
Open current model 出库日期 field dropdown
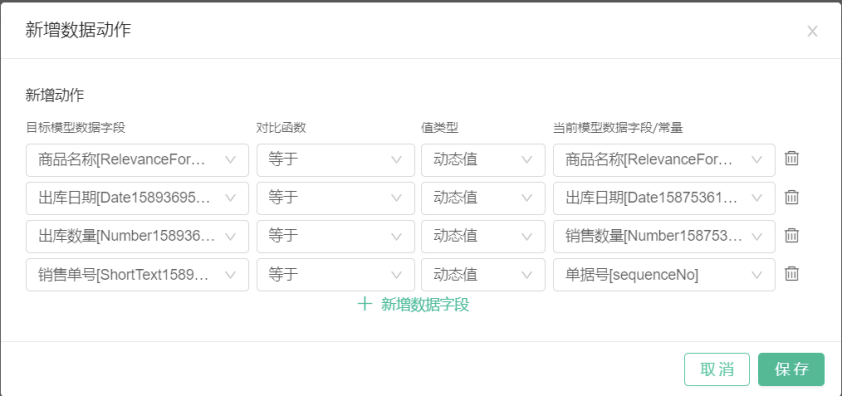[664, 198]
